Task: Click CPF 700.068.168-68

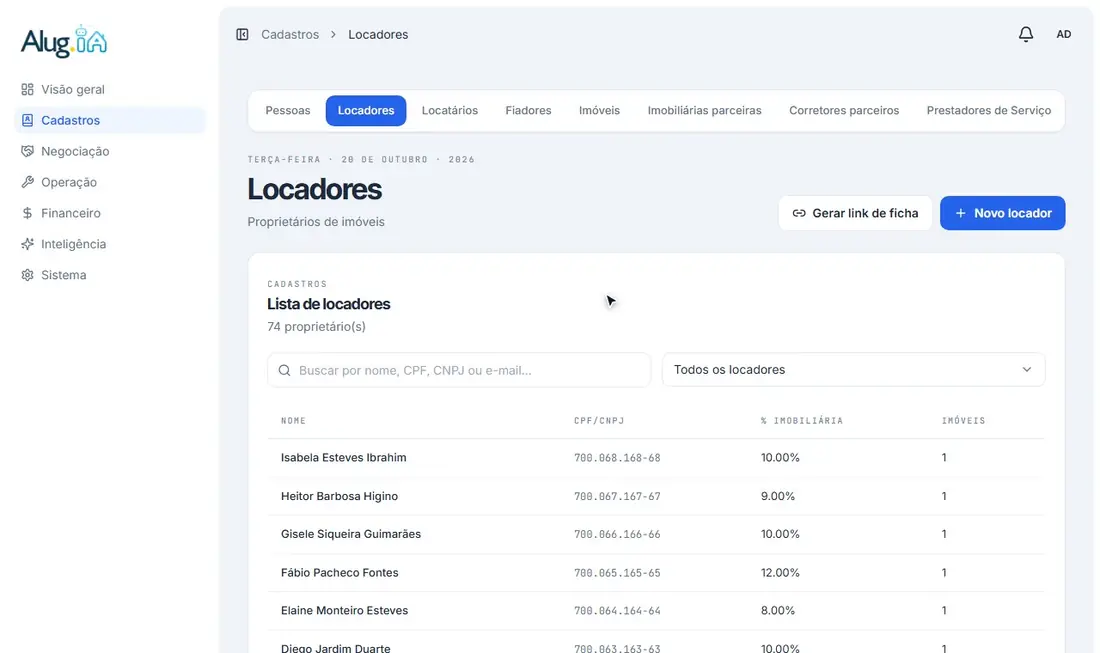Action: (617, 458)
